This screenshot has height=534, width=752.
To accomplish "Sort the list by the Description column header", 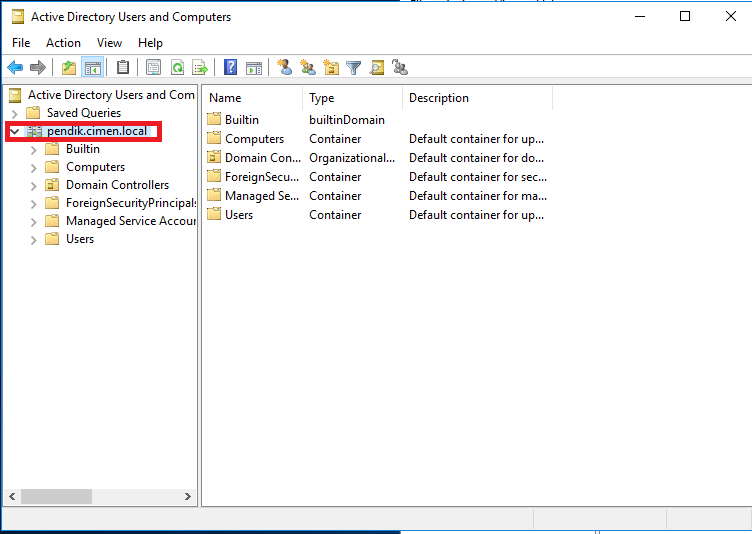I will click(478, 98).
